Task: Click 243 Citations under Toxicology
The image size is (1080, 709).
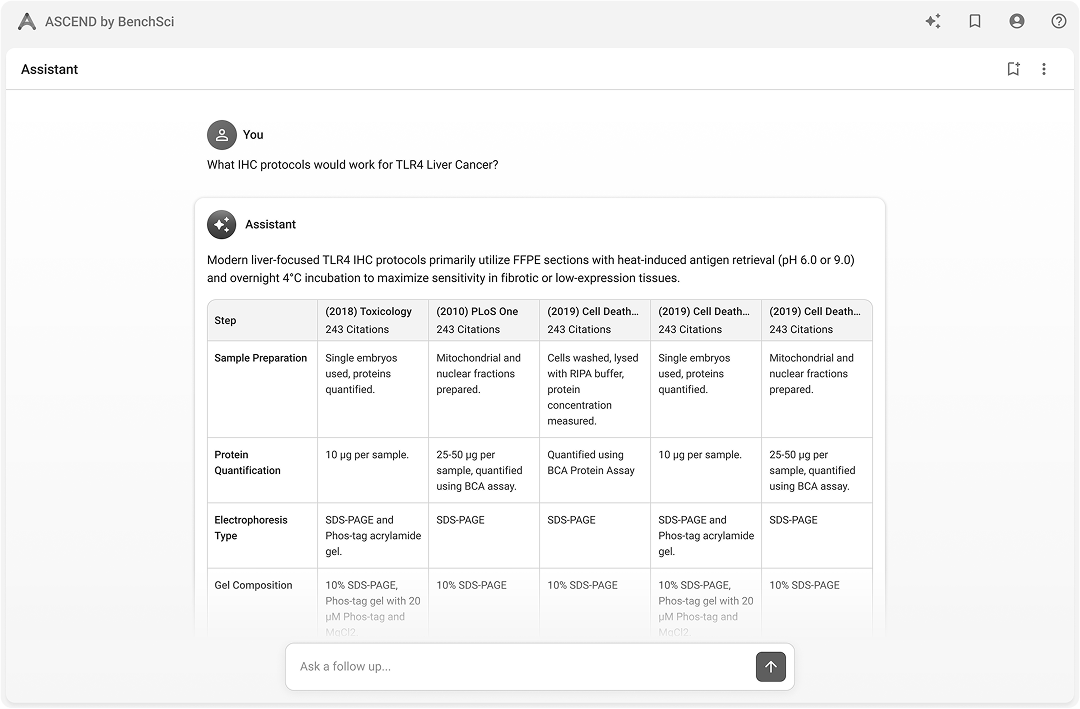Action: pyautogui.click(x=357, y=329)
